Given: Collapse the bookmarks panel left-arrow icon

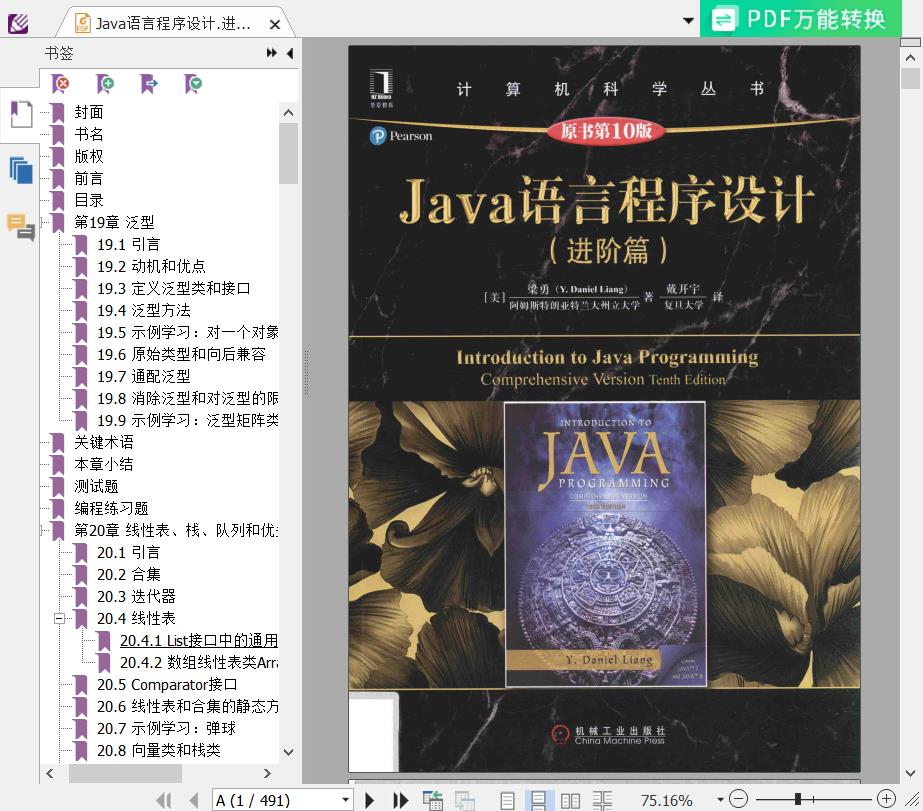Looking at the screenshot, I should point(290,53).
